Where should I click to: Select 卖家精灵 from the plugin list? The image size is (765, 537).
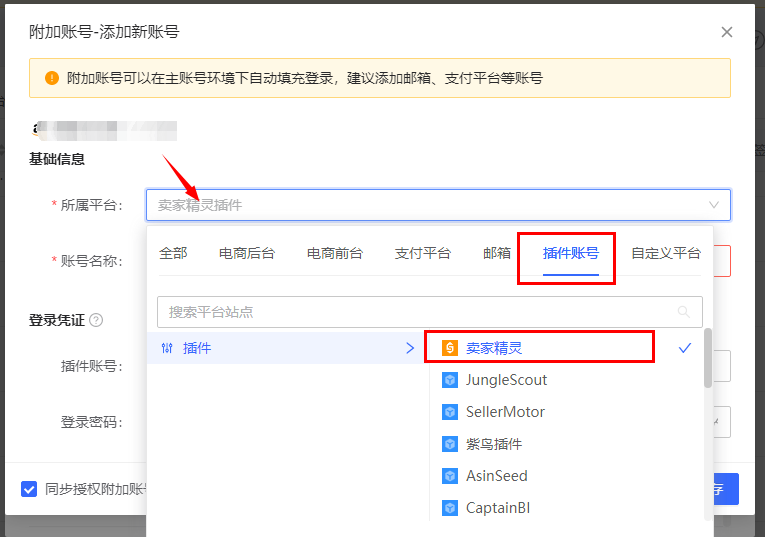[x=494, y=348]
